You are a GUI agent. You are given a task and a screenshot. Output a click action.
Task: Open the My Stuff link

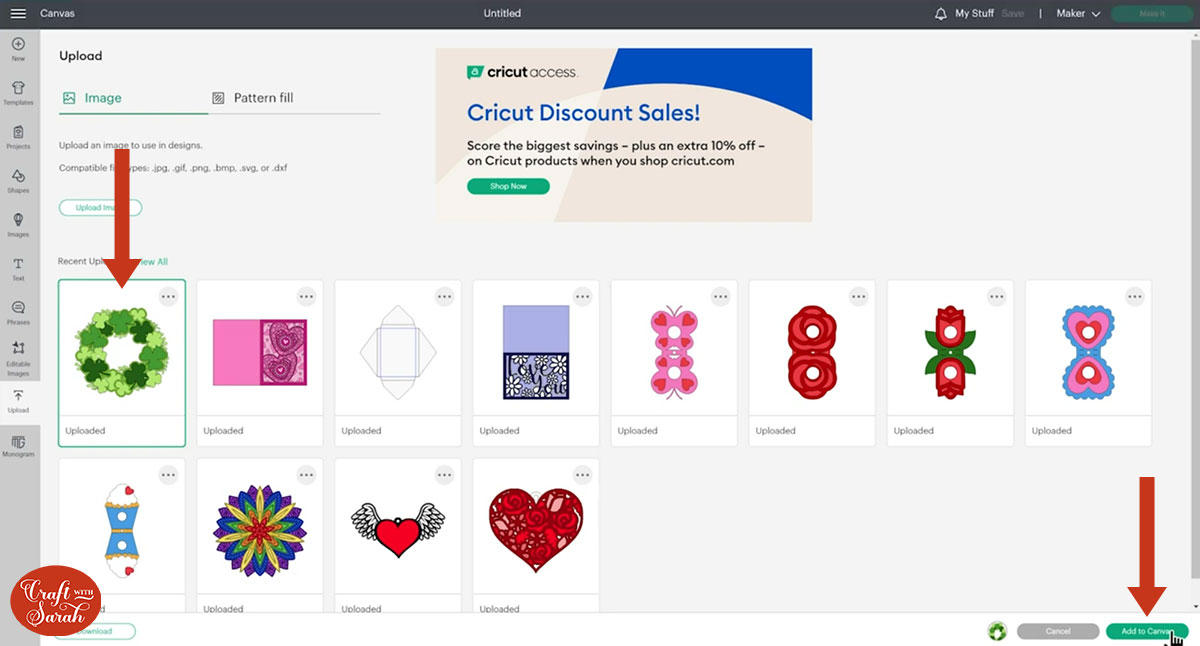click(974, 14)
